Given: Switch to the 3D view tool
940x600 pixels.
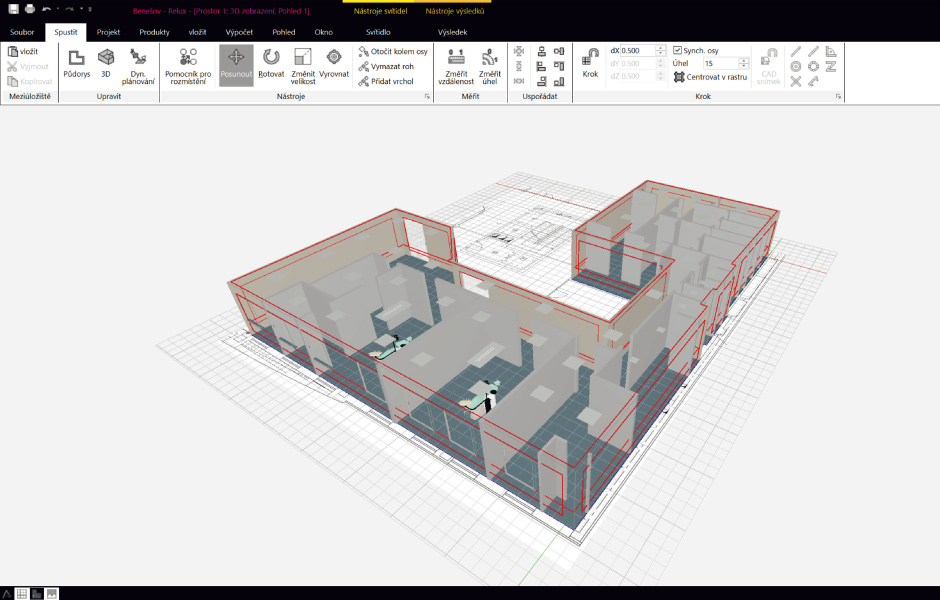Looking at the screenshot, I should (105, 64).
